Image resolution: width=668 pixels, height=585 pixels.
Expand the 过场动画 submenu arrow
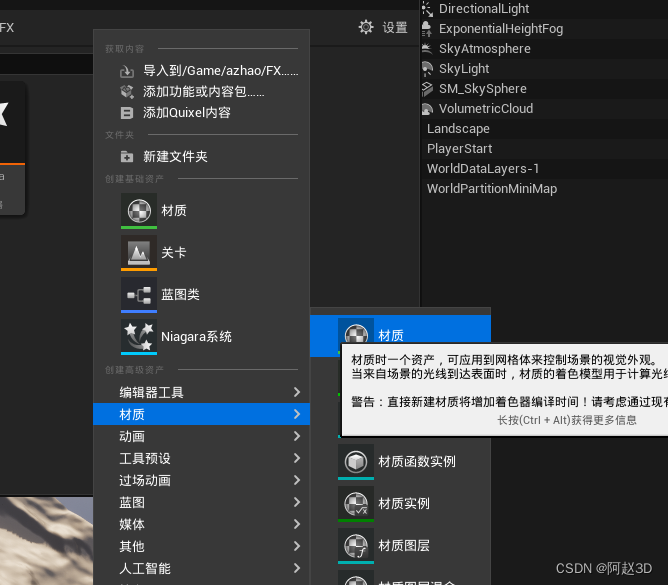(297, 480)
